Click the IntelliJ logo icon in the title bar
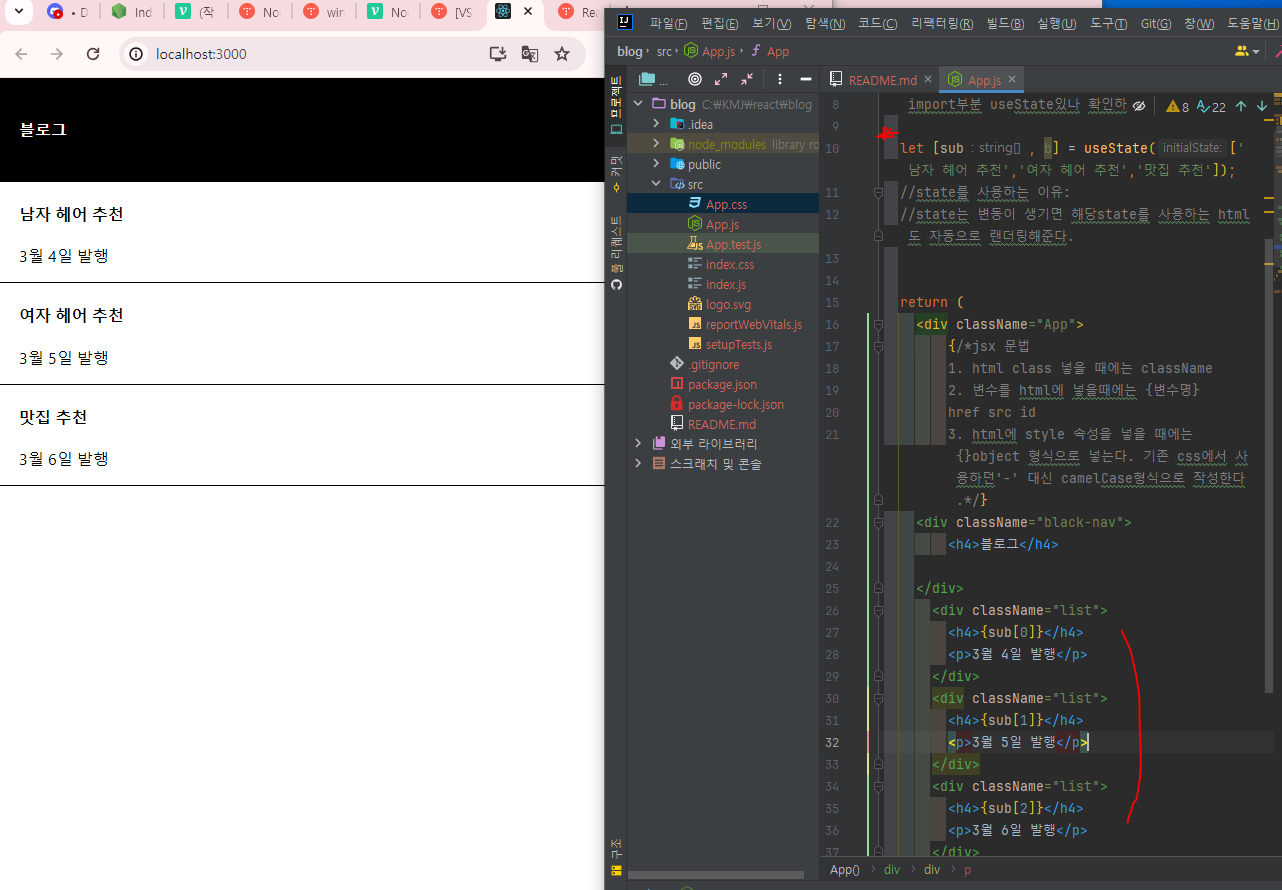Viewport: 1282px width, 890px height. tap(625, 23)
